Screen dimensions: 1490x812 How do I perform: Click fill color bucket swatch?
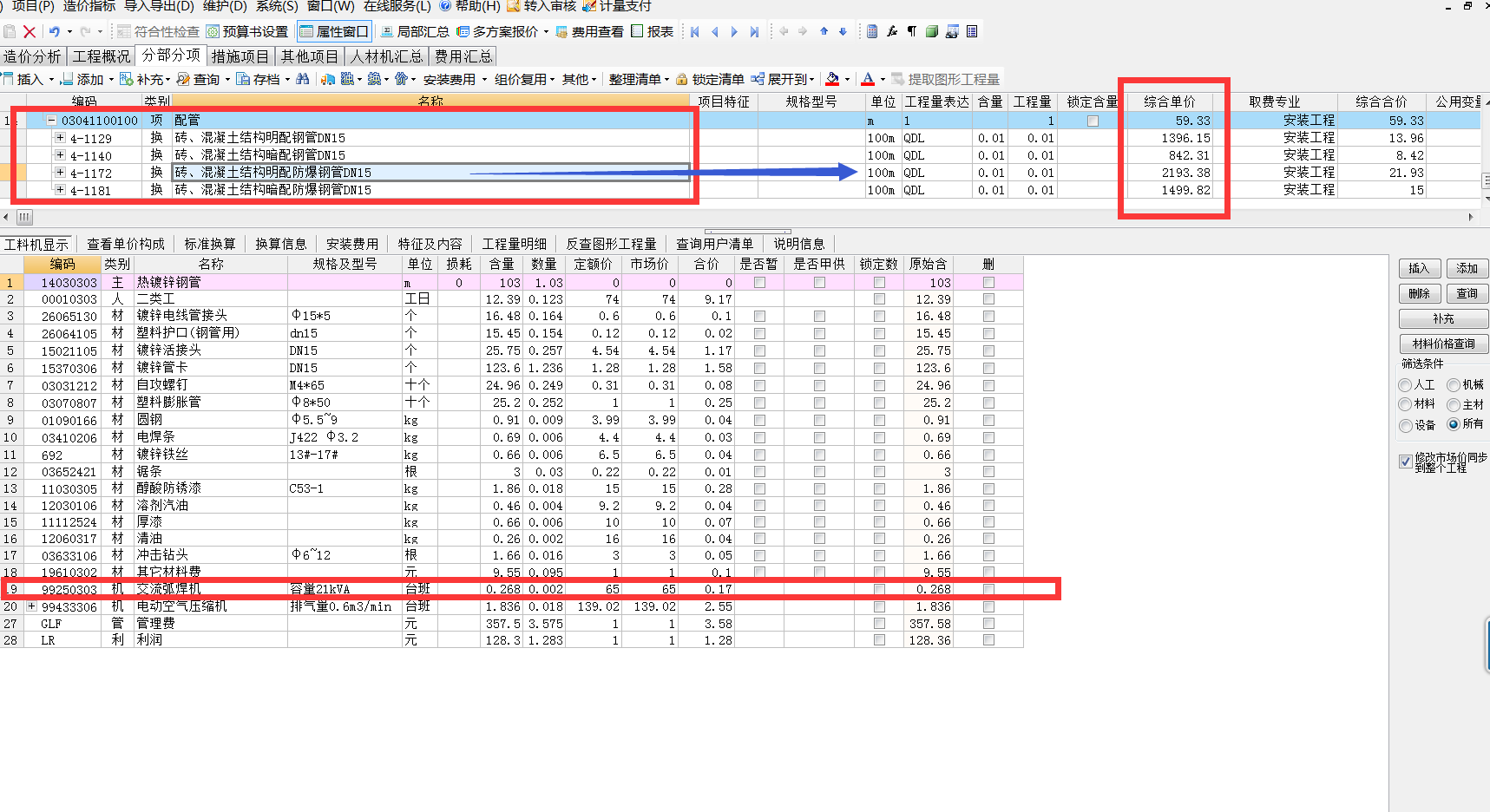(x=832, y=79)
